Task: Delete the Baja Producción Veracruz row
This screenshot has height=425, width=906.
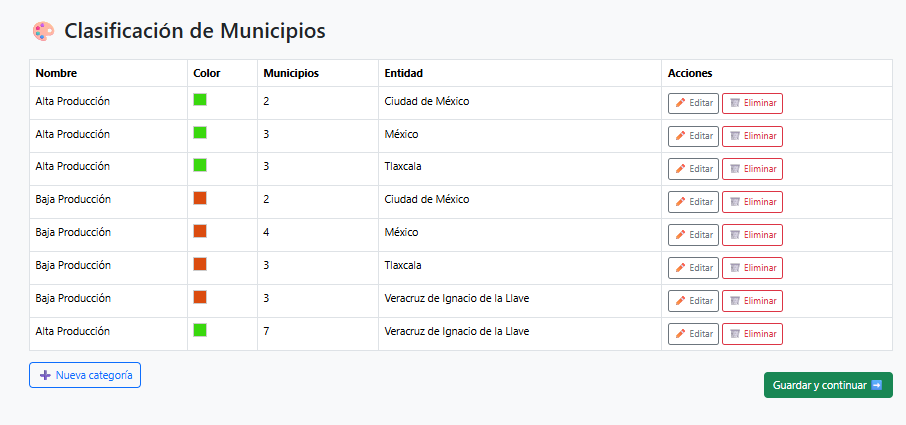Action: point(752,301)
